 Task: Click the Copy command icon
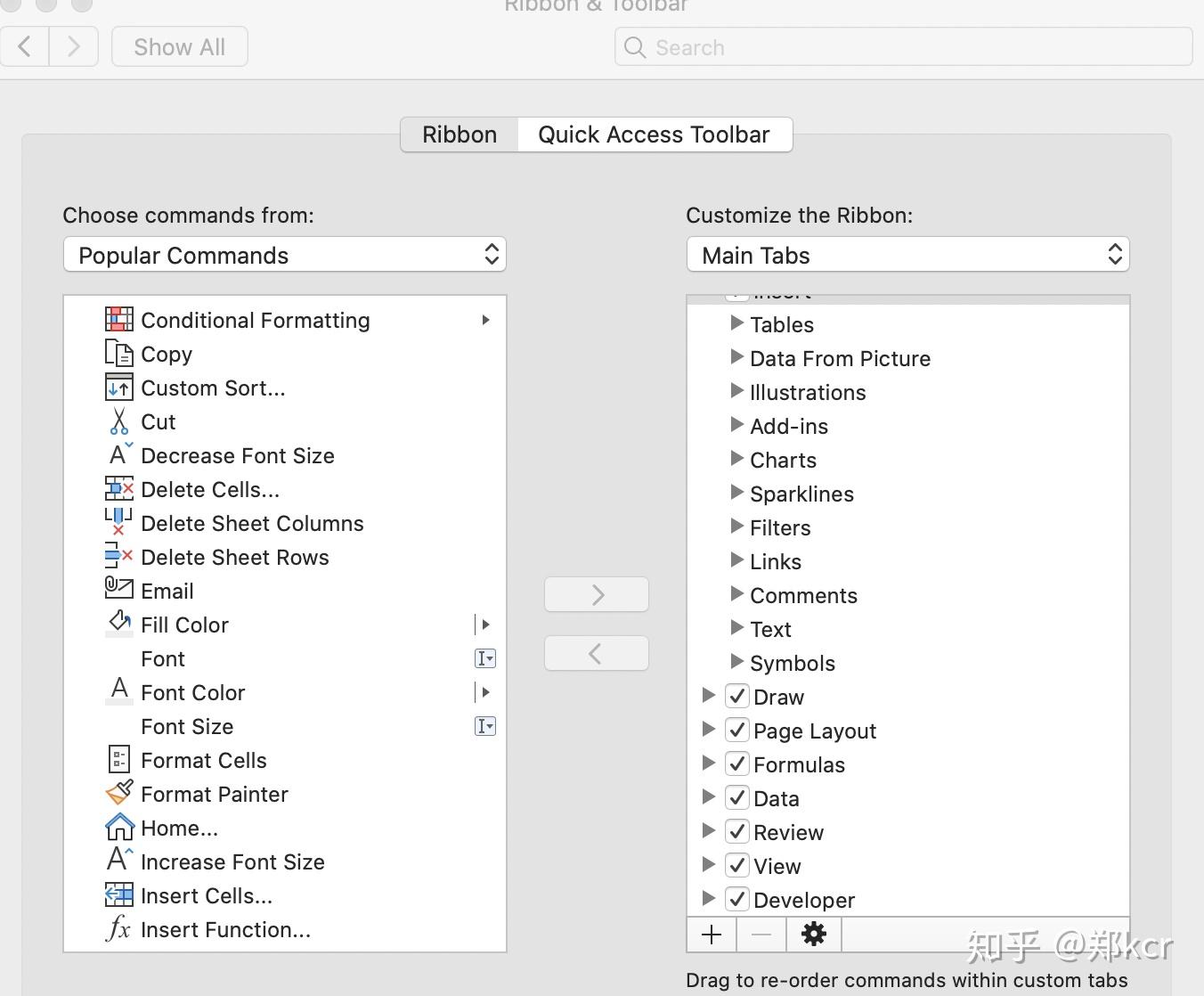click(118, 354)
